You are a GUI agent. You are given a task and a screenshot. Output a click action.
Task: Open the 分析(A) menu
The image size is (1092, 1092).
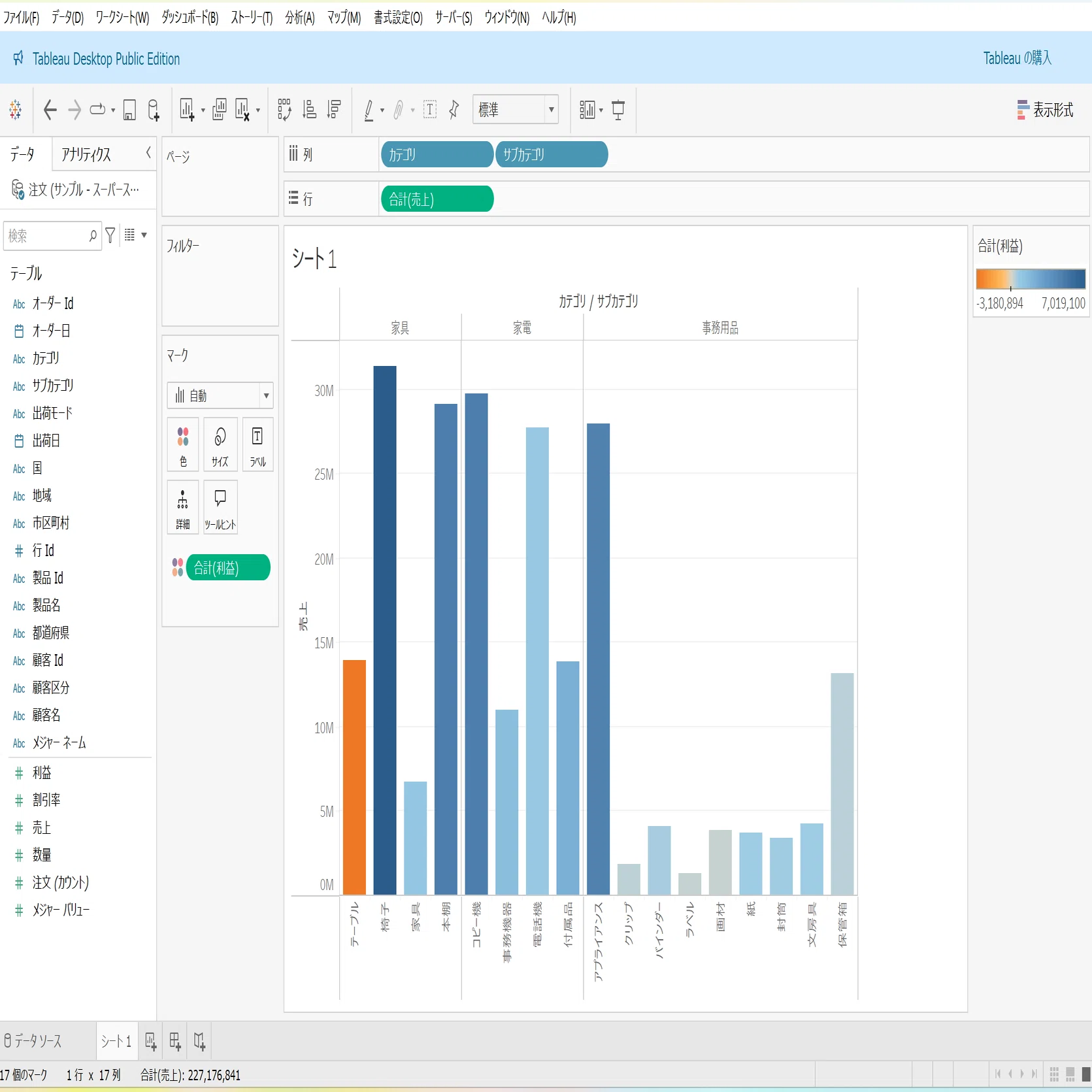(300, 18)
